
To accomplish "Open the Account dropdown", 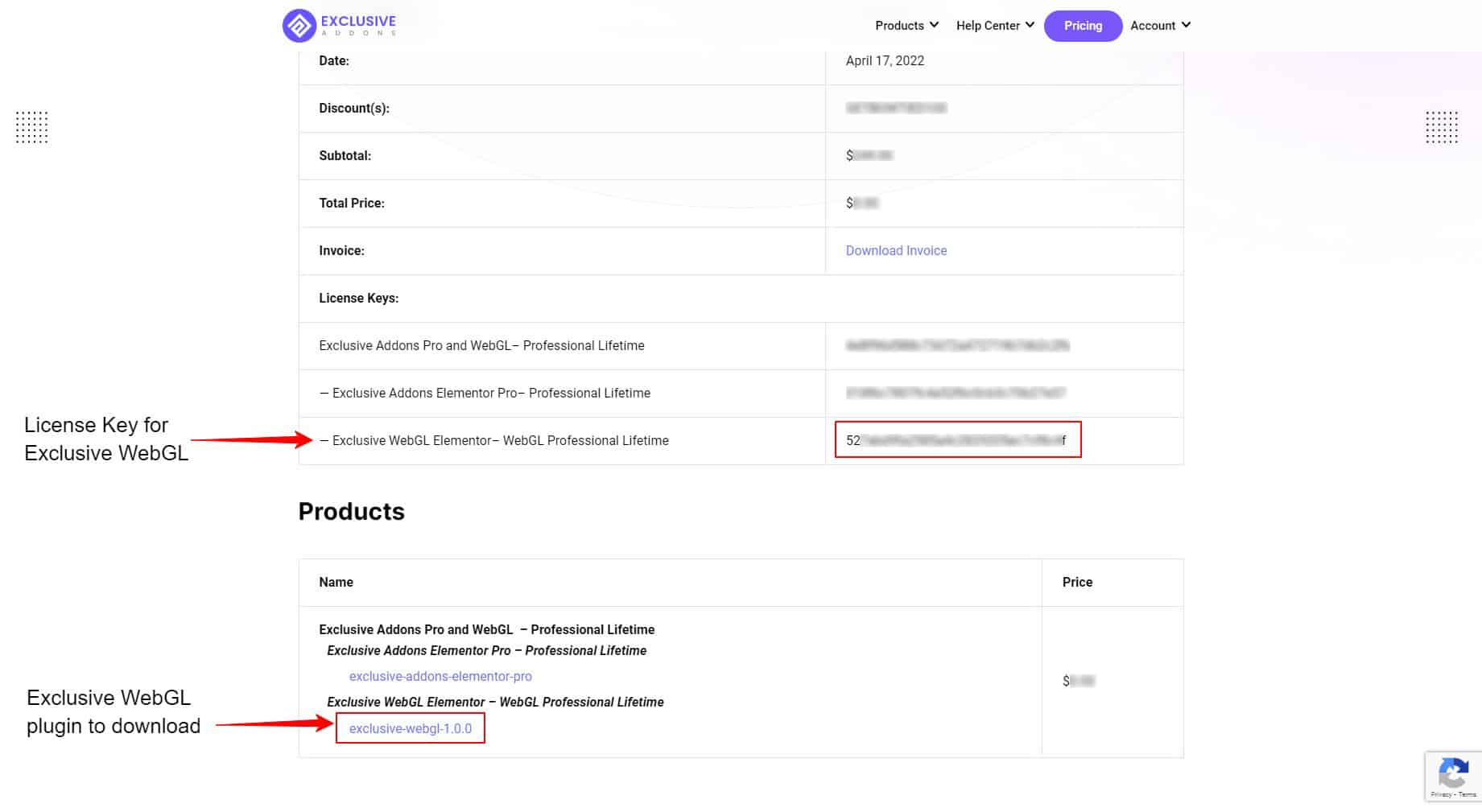I will click(1160, 26).
